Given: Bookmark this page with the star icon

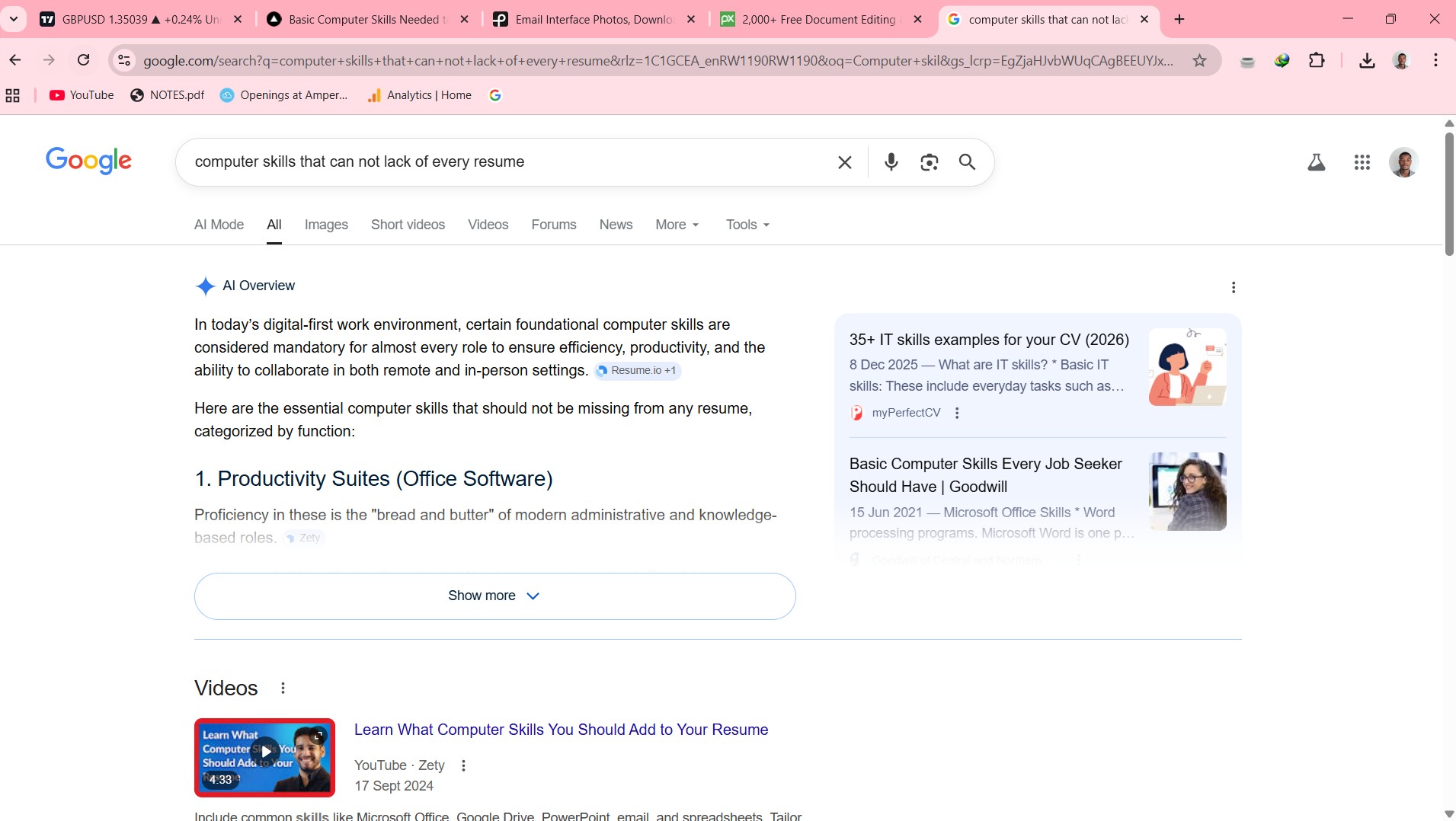Looking at the screenshot, I should [x=1199, y=59].
